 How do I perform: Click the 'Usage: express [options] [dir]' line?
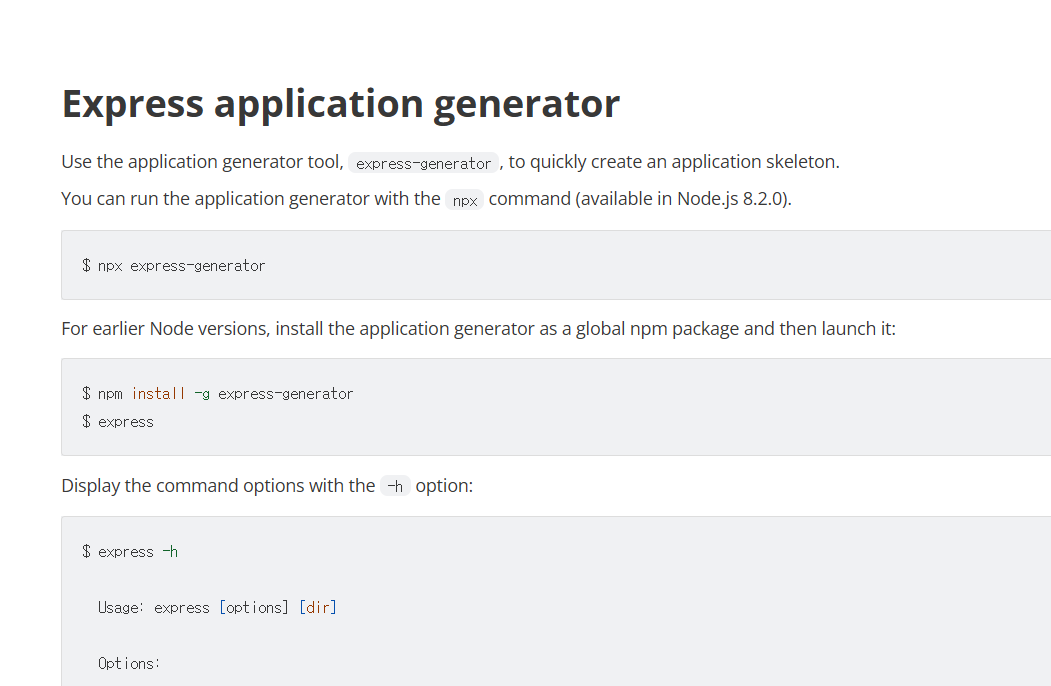[217, 608]
